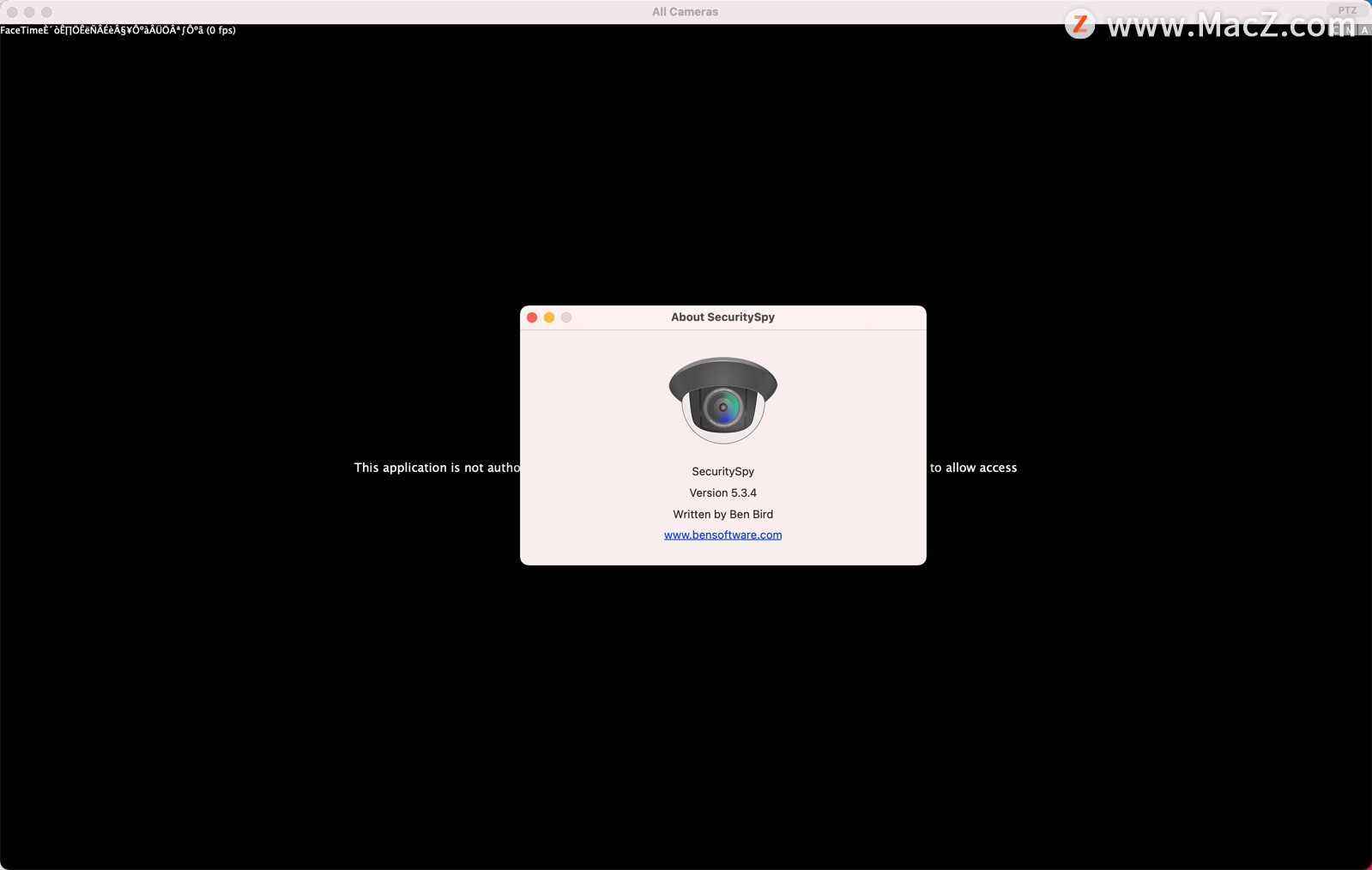Click the 'All Cameras' window title
Image resolution: width=1372 pixels, height=870 pixels.
pyautogui.click(x=685, y=11)
